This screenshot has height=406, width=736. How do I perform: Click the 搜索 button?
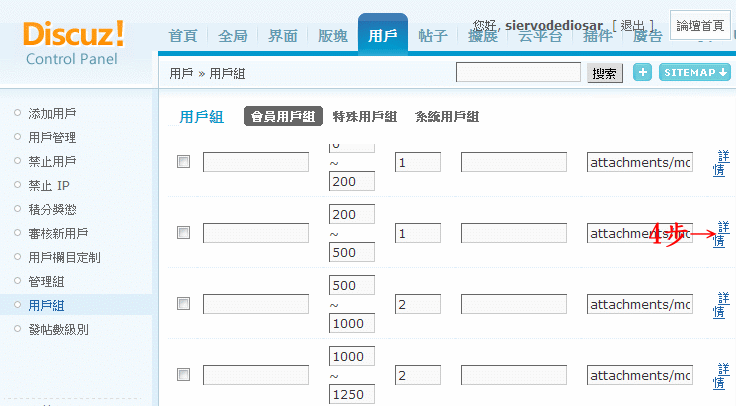tap(605, 73)
